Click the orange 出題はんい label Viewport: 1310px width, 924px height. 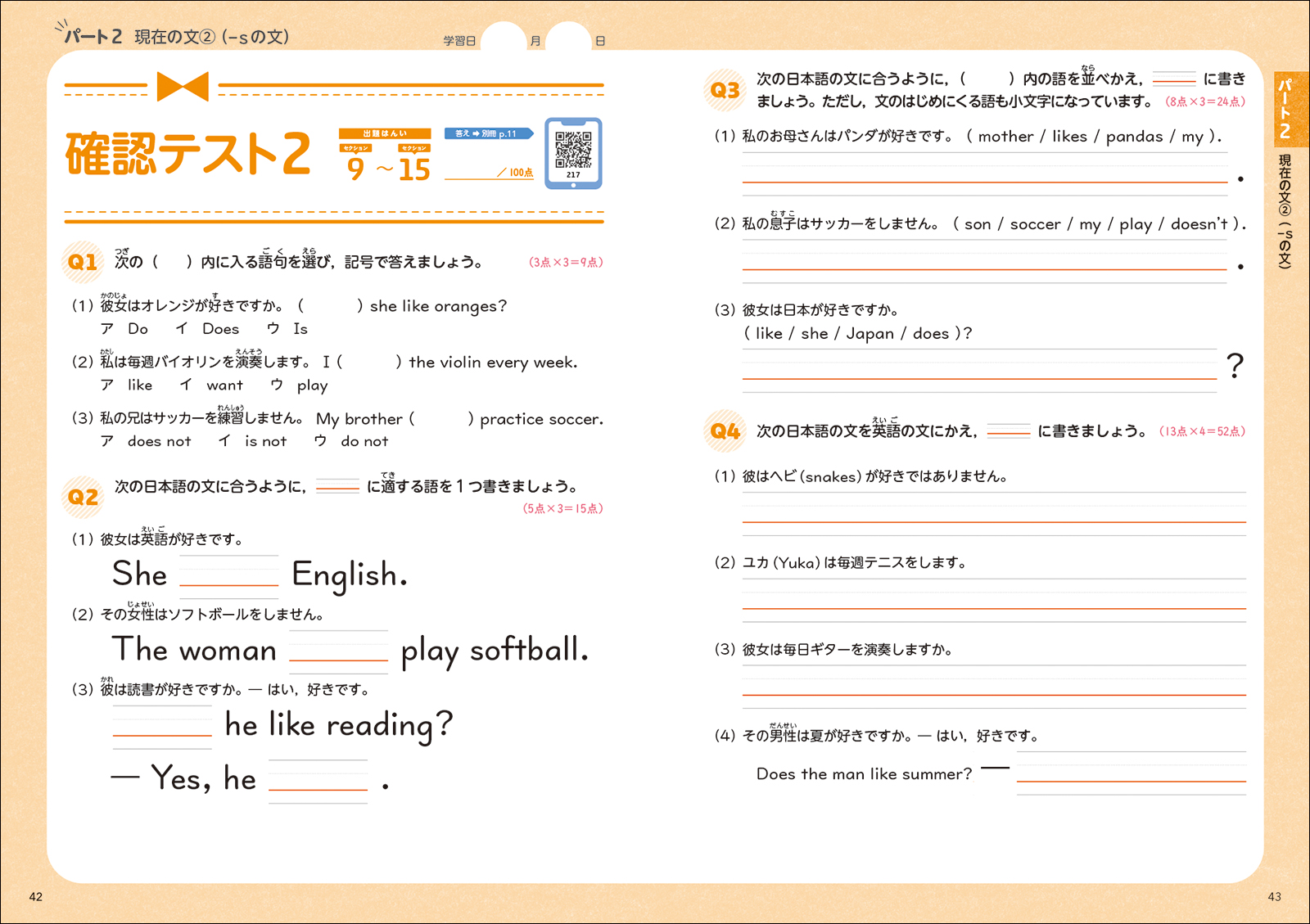pos(385,133)
